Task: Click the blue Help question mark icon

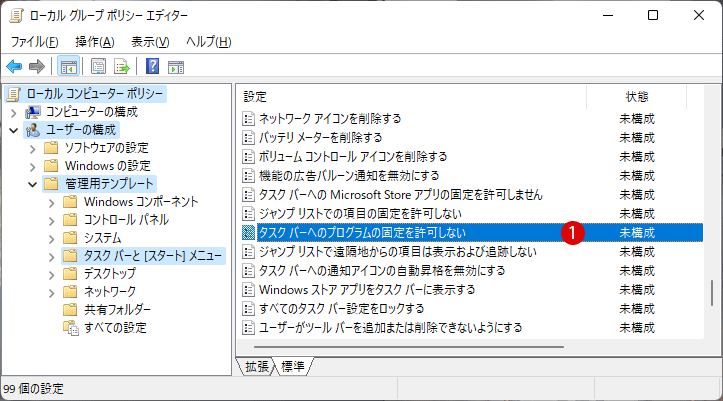Action: tap(152, 66)
